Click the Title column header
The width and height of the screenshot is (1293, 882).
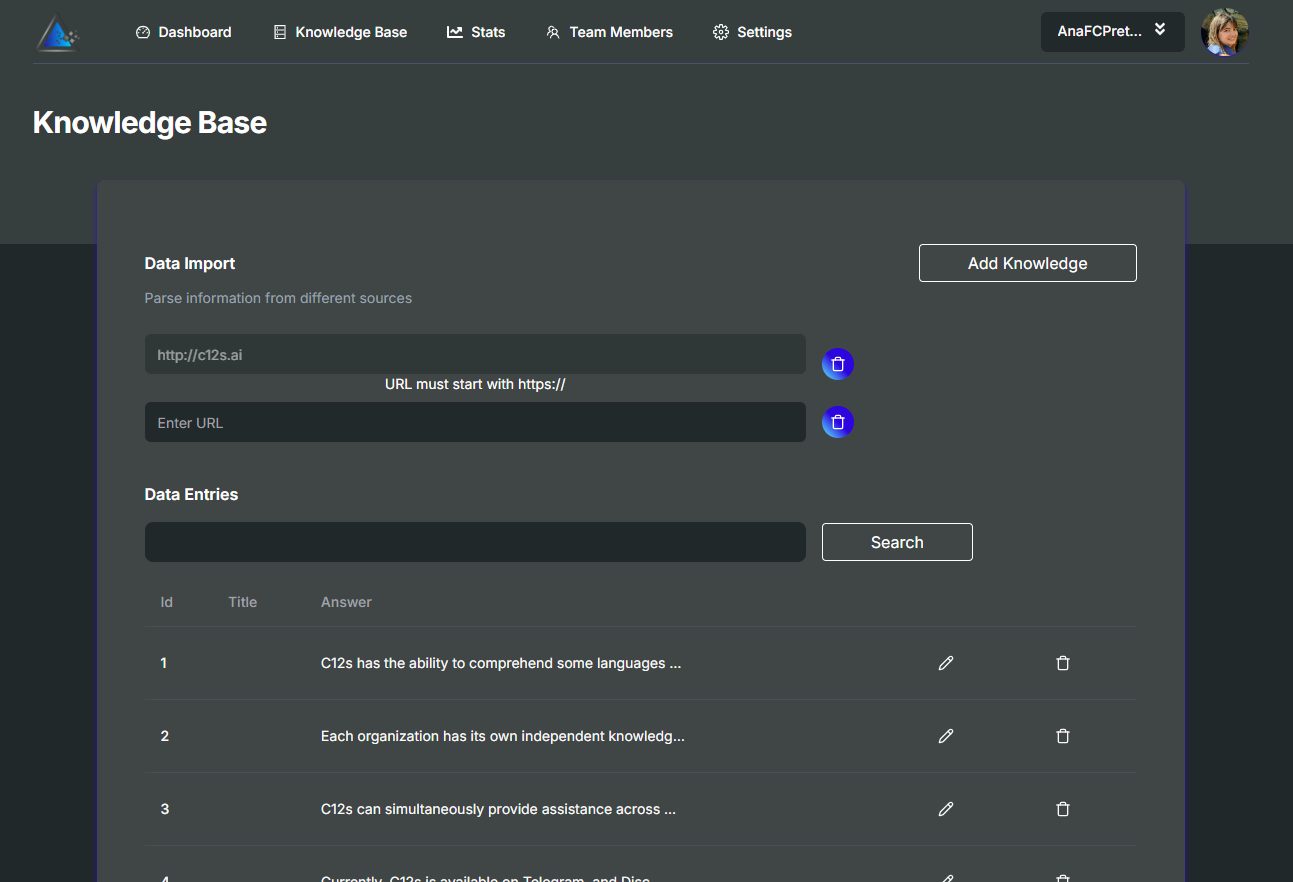pos(243,602)
